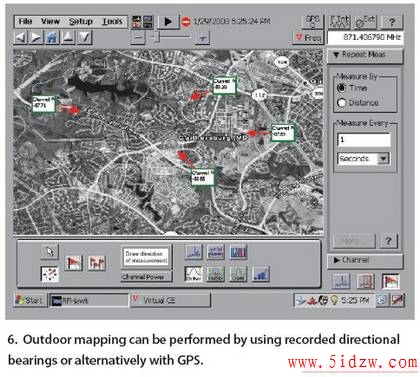The width and height of the screenshot is (420, 377).
Task: Select the Distance radio button
Action: (341, 103)
